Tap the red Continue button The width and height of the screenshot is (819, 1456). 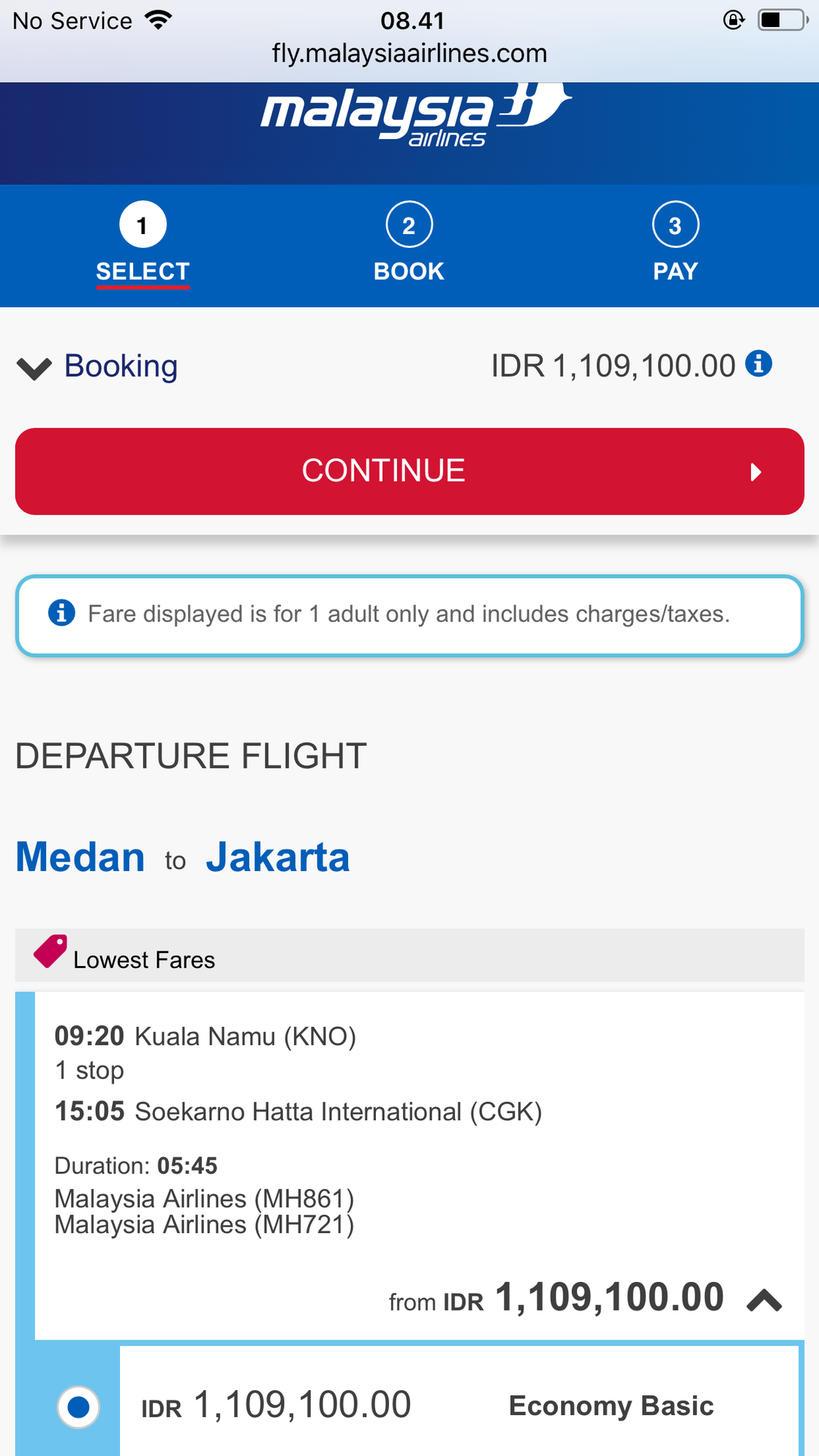pyautogui.click(x=409, y=472)
